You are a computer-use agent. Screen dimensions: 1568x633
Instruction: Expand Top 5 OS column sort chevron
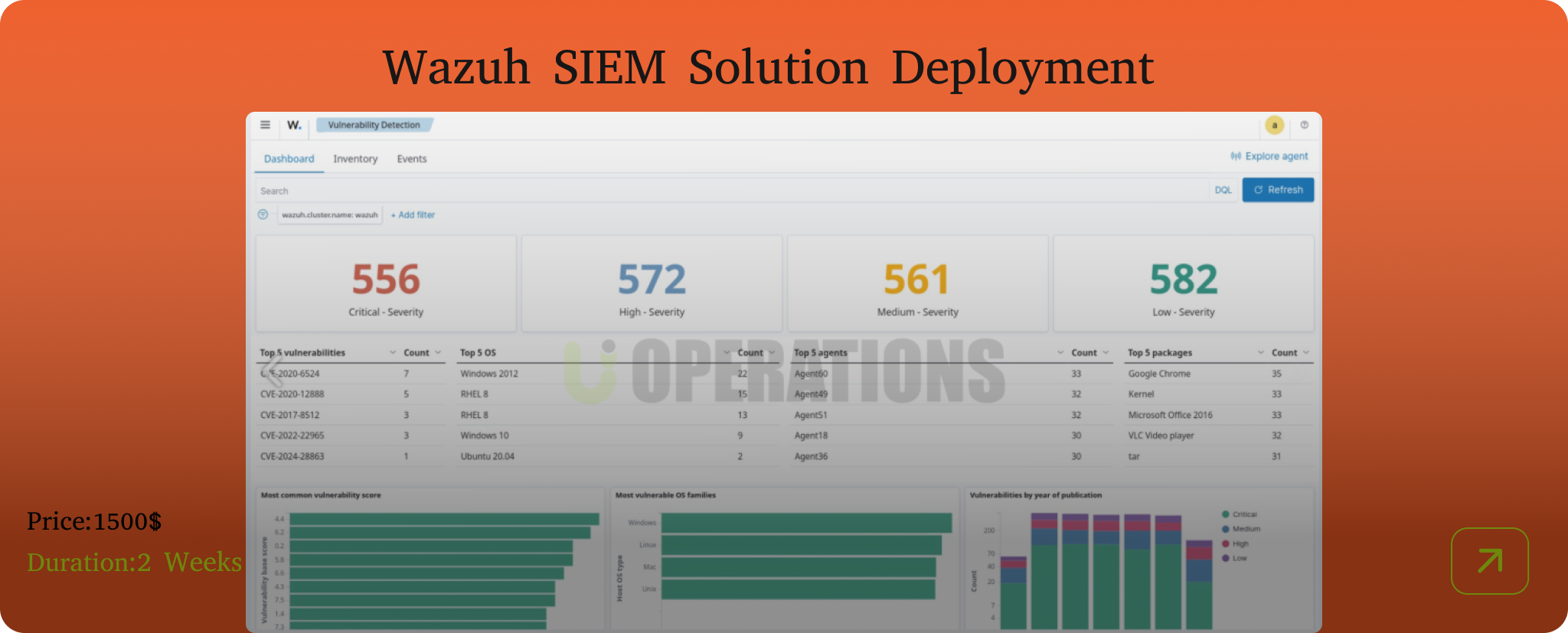(x=727, y=353)
